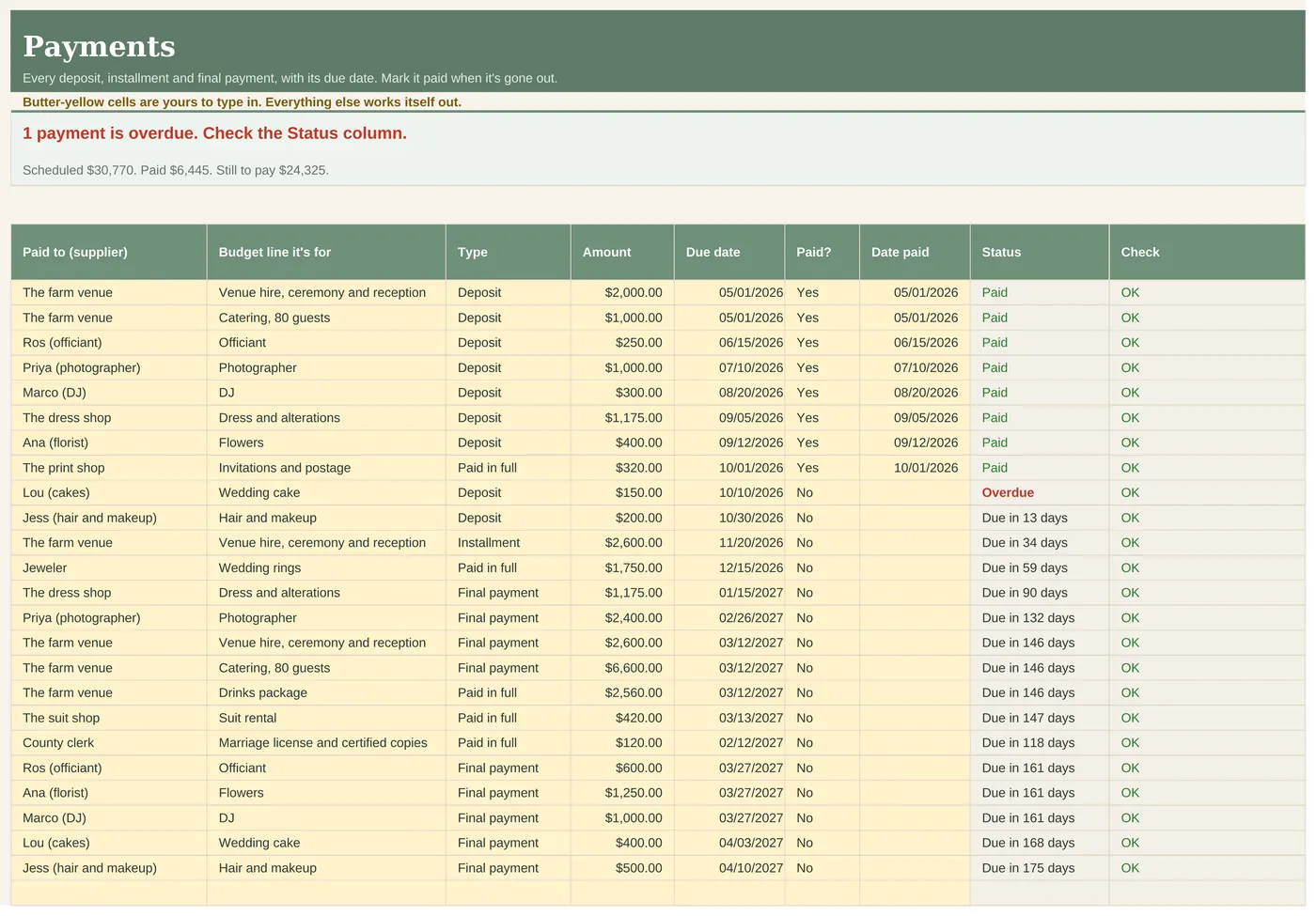
Task: Select the "Date paid" column header
Action: coord(915,252)
